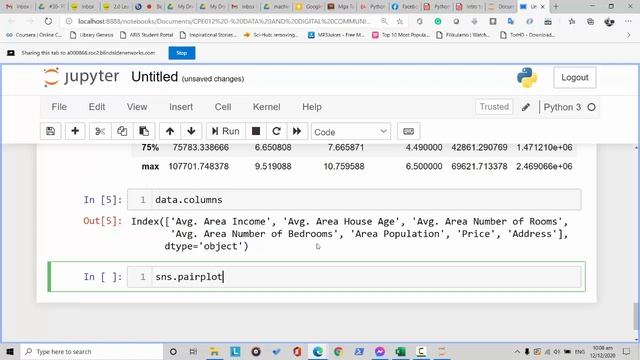Reload the page in browser

point(48,21)
